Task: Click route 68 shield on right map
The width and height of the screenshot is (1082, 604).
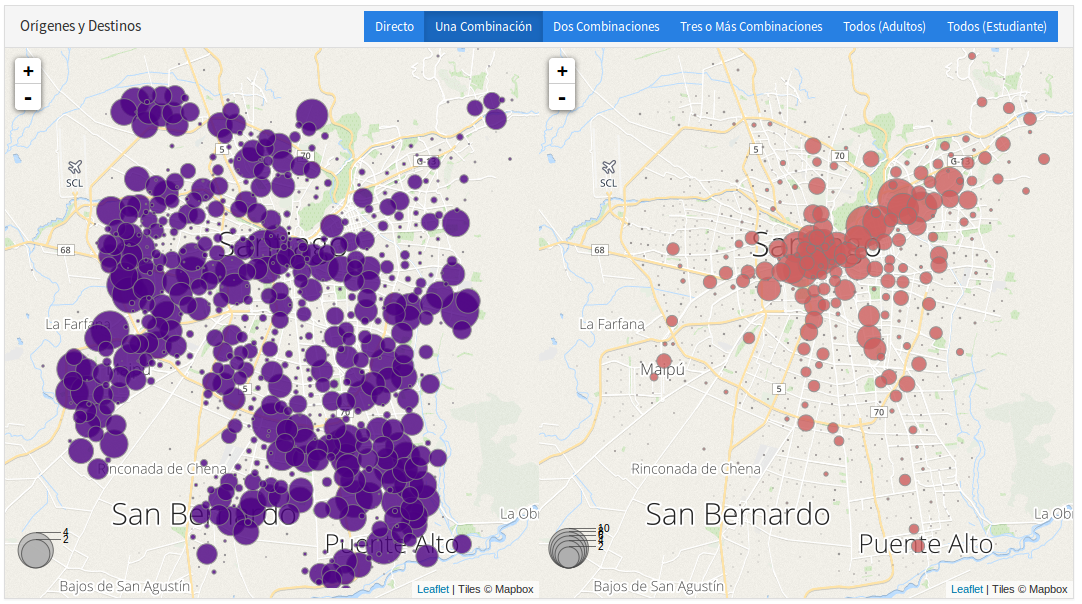Action: [x=600, y=250]
